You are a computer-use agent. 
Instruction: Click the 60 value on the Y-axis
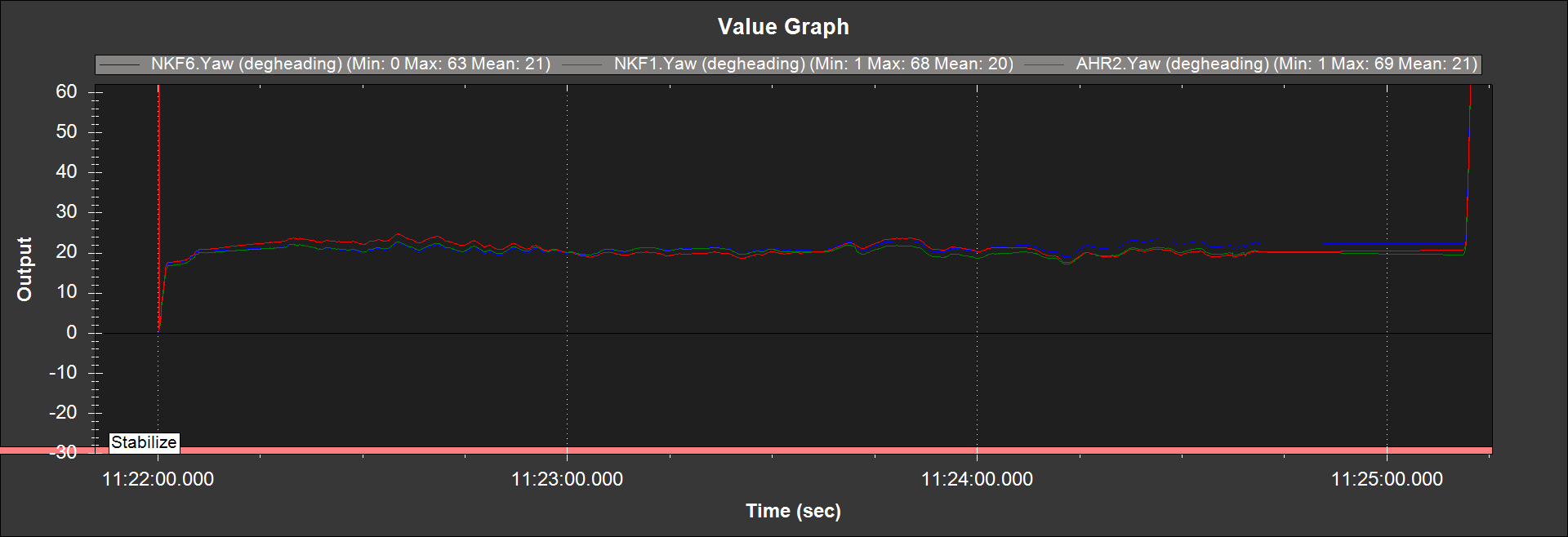(x=66, y=91)
